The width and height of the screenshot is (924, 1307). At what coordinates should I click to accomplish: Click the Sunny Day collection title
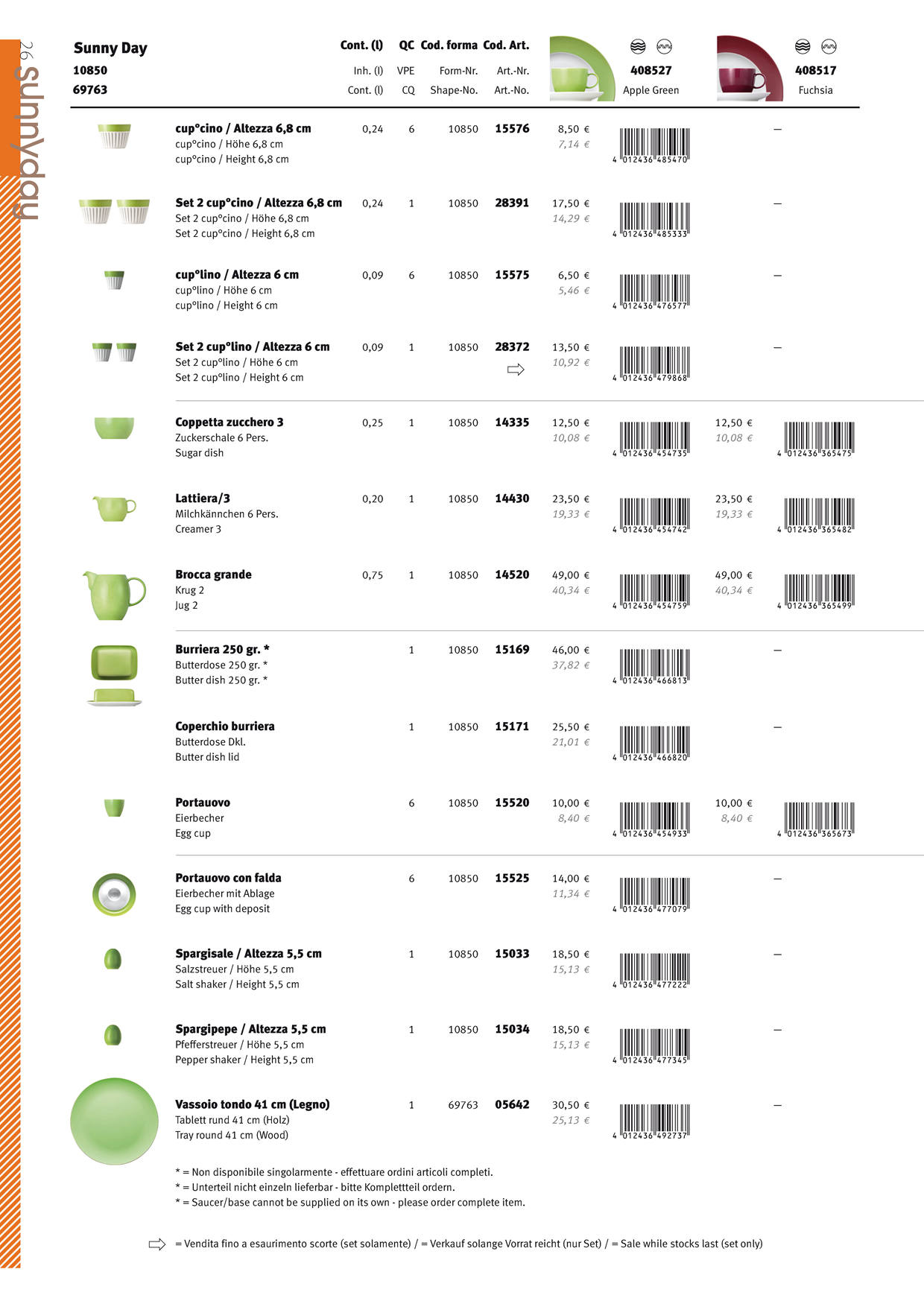pos(110,48)
